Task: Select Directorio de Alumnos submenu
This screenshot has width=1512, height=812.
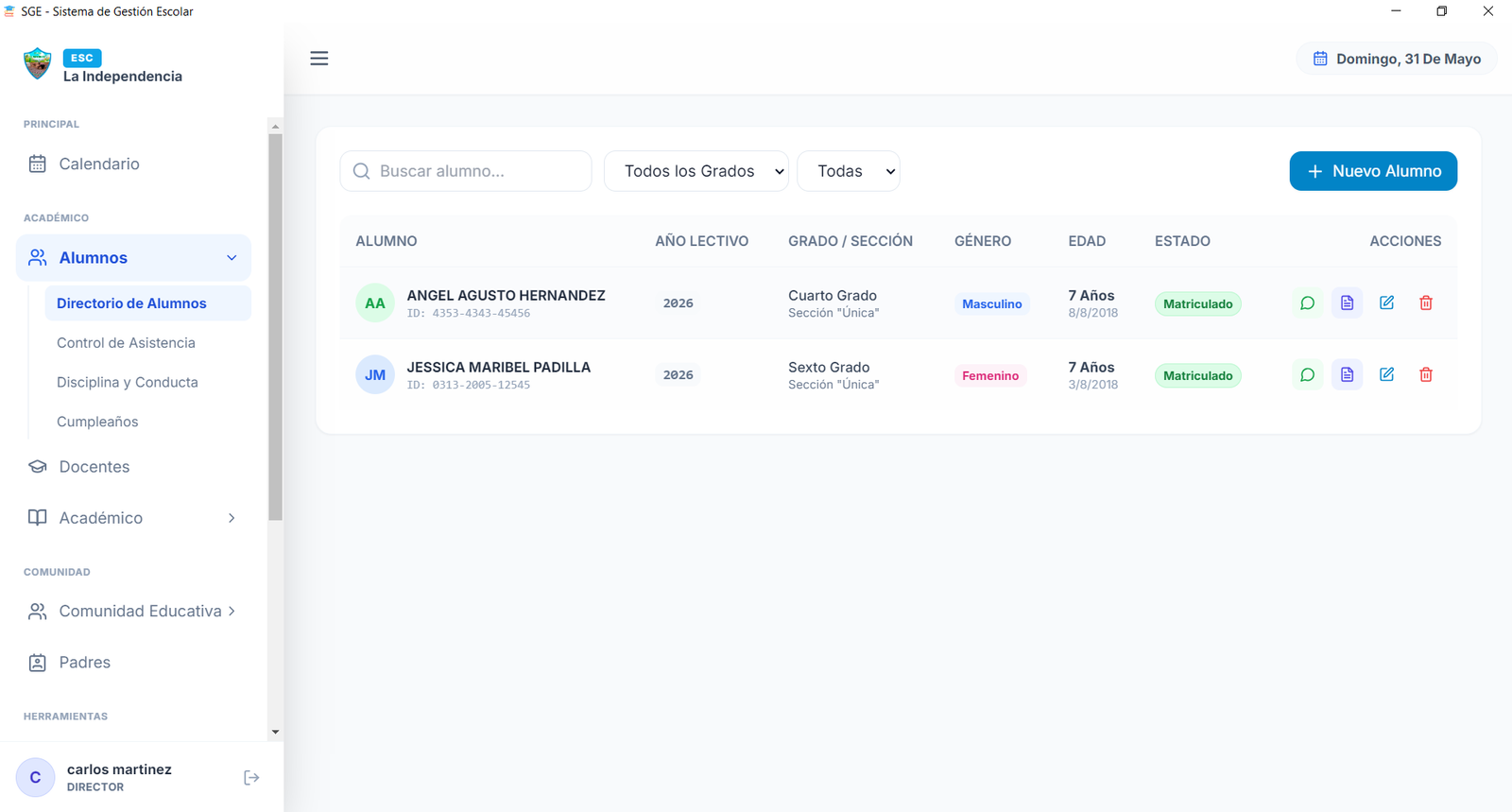Action: [147, 303]
